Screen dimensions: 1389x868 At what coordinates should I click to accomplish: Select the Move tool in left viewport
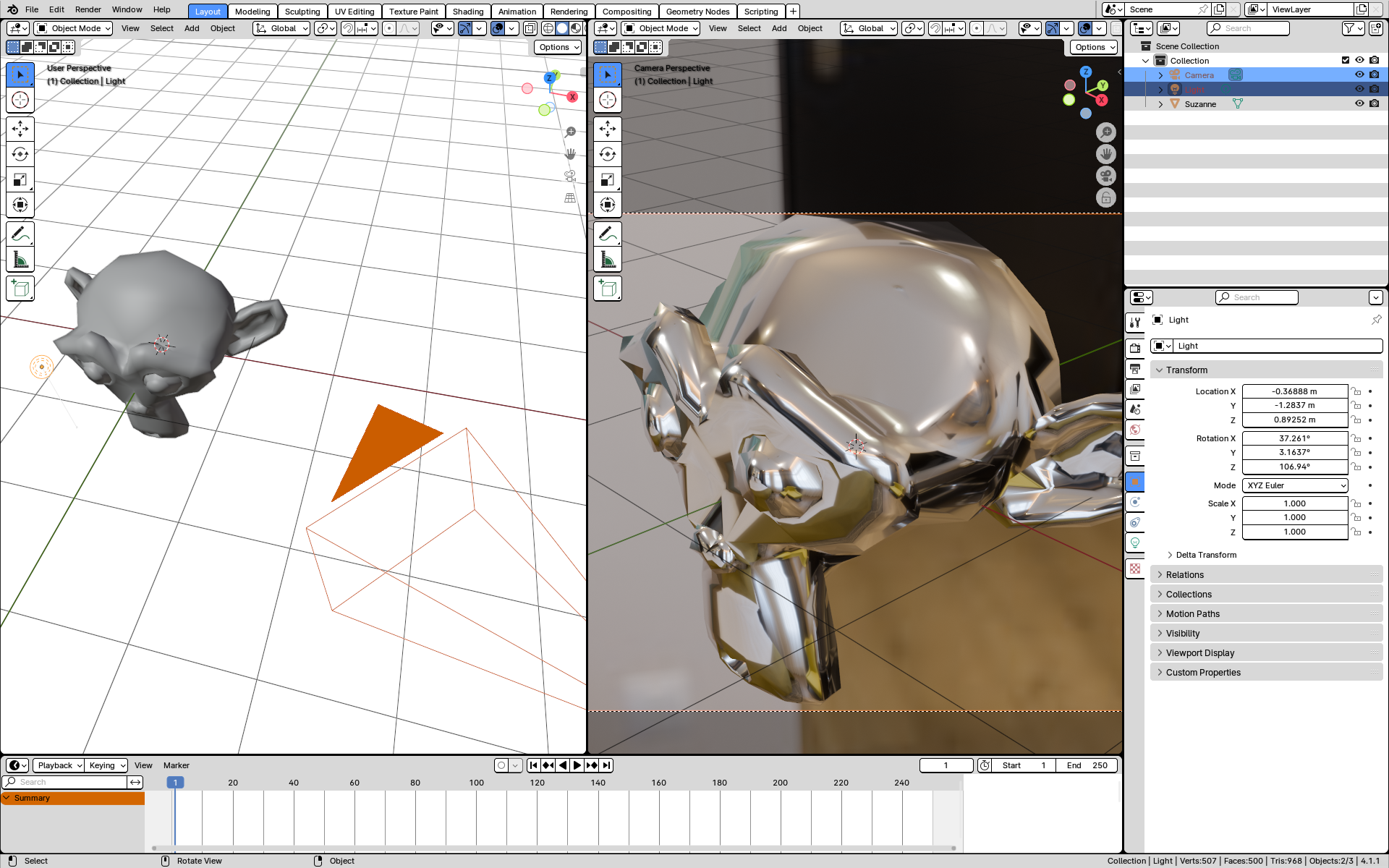click(20, 129)
